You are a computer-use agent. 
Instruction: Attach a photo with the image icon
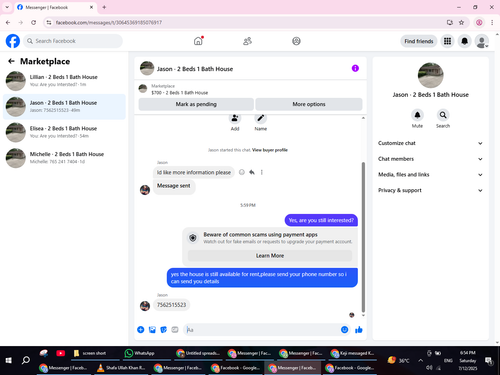point(152,330)
